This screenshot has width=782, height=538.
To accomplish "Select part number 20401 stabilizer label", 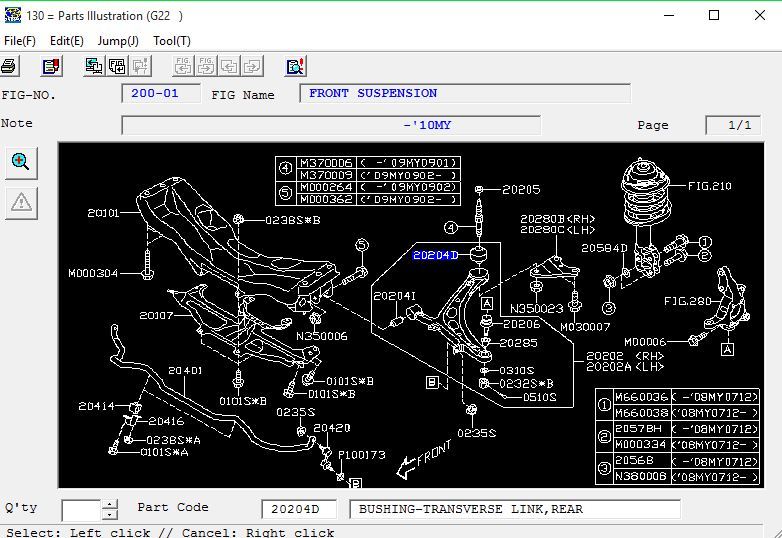I will click(185, 370).
